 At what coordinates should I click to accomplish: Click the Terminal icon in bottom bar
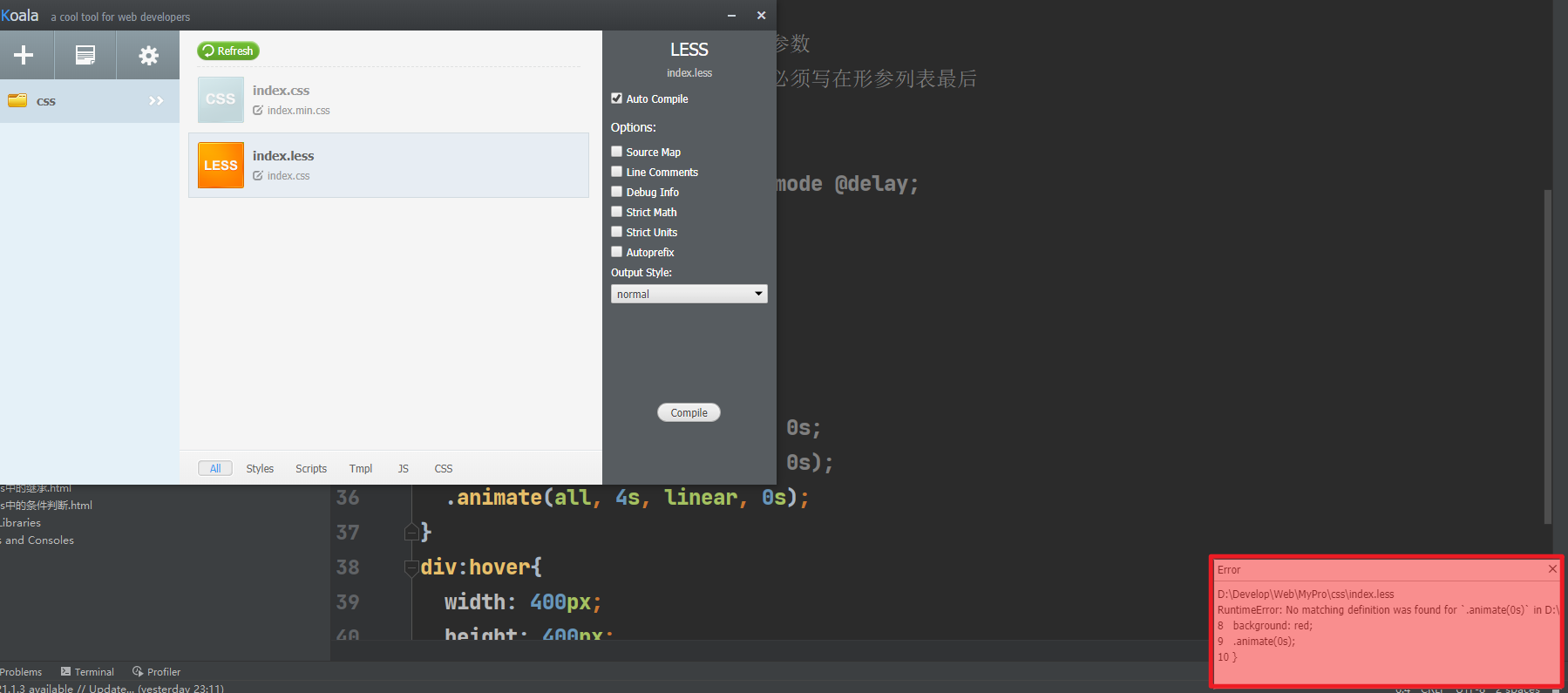tap(65, 671)
